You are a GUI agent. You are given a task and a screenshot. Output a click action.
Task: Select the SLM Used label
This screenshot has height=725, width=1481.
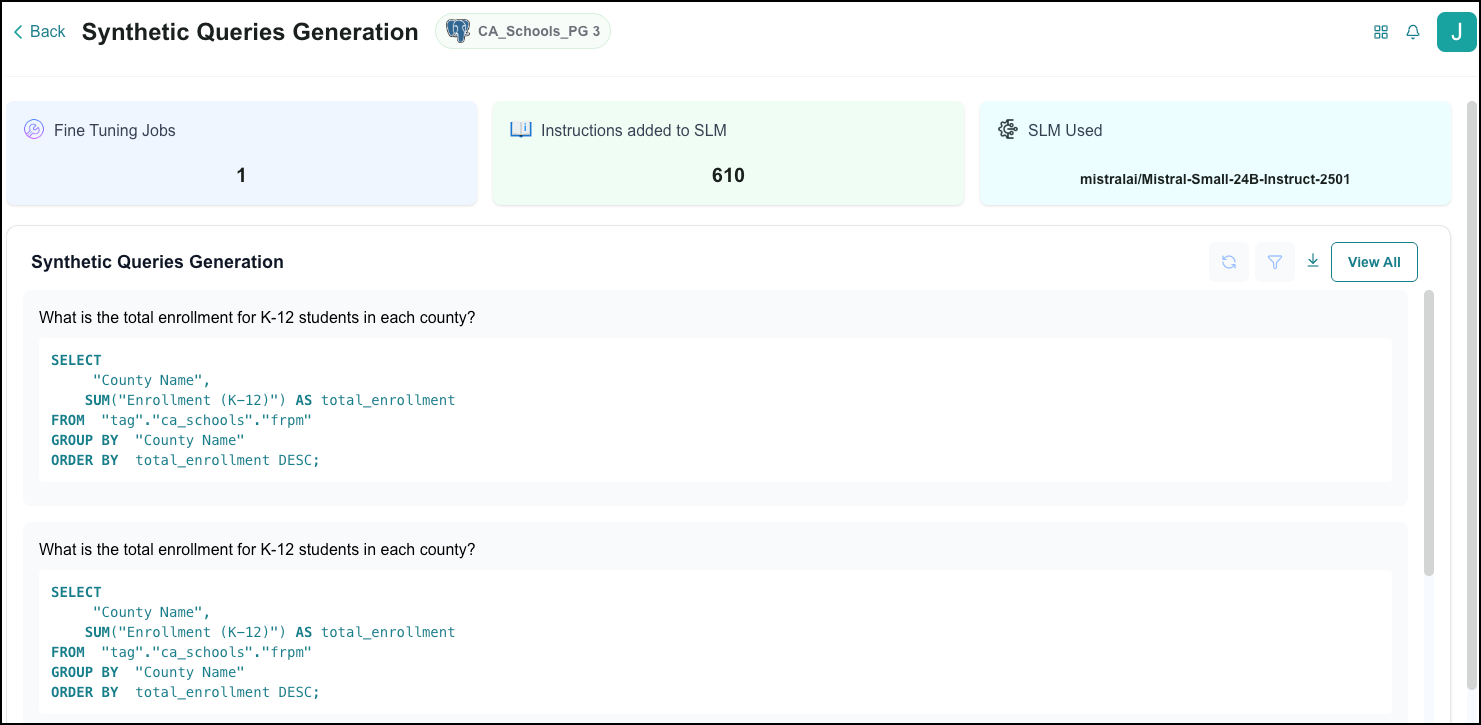coord(1065,130)
